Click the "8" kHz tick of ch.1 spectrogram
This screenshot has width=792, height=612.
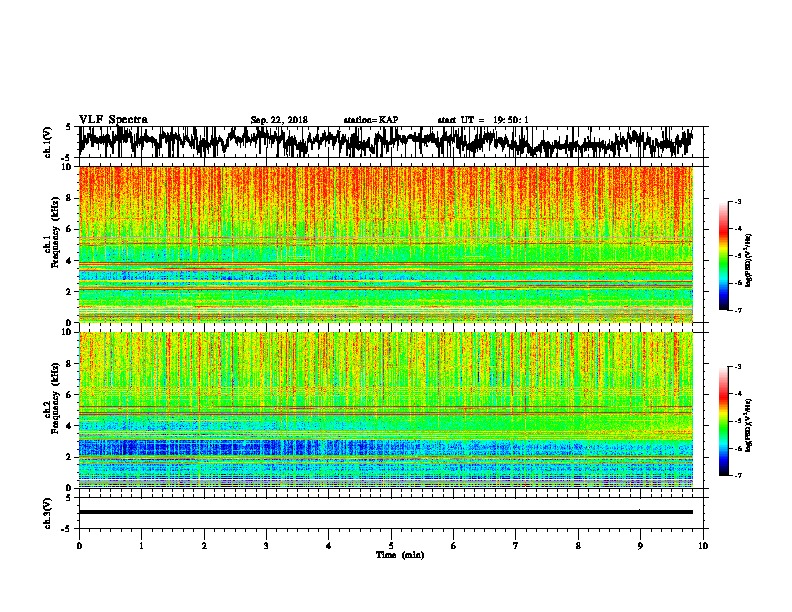[x=71, y=198]
